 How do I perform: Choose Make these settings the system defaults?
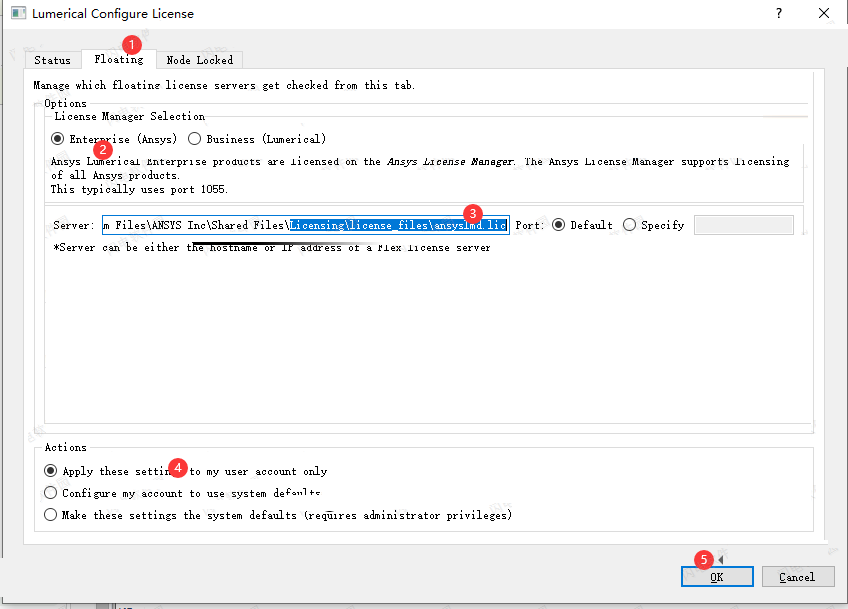tap(278, 515)
